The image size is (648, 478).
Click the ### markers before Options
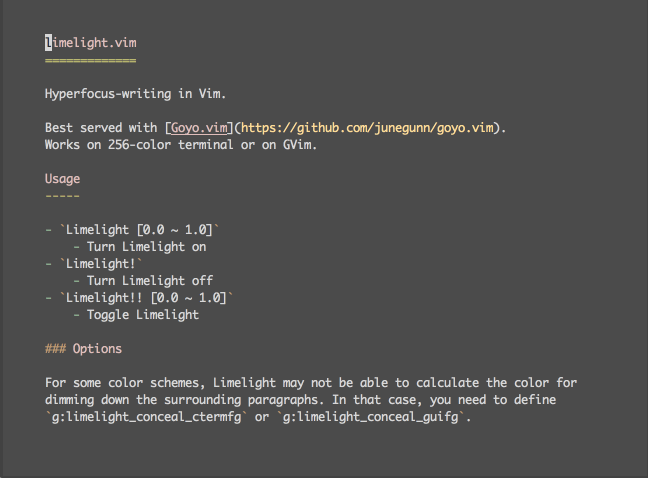tap(55, 349)
